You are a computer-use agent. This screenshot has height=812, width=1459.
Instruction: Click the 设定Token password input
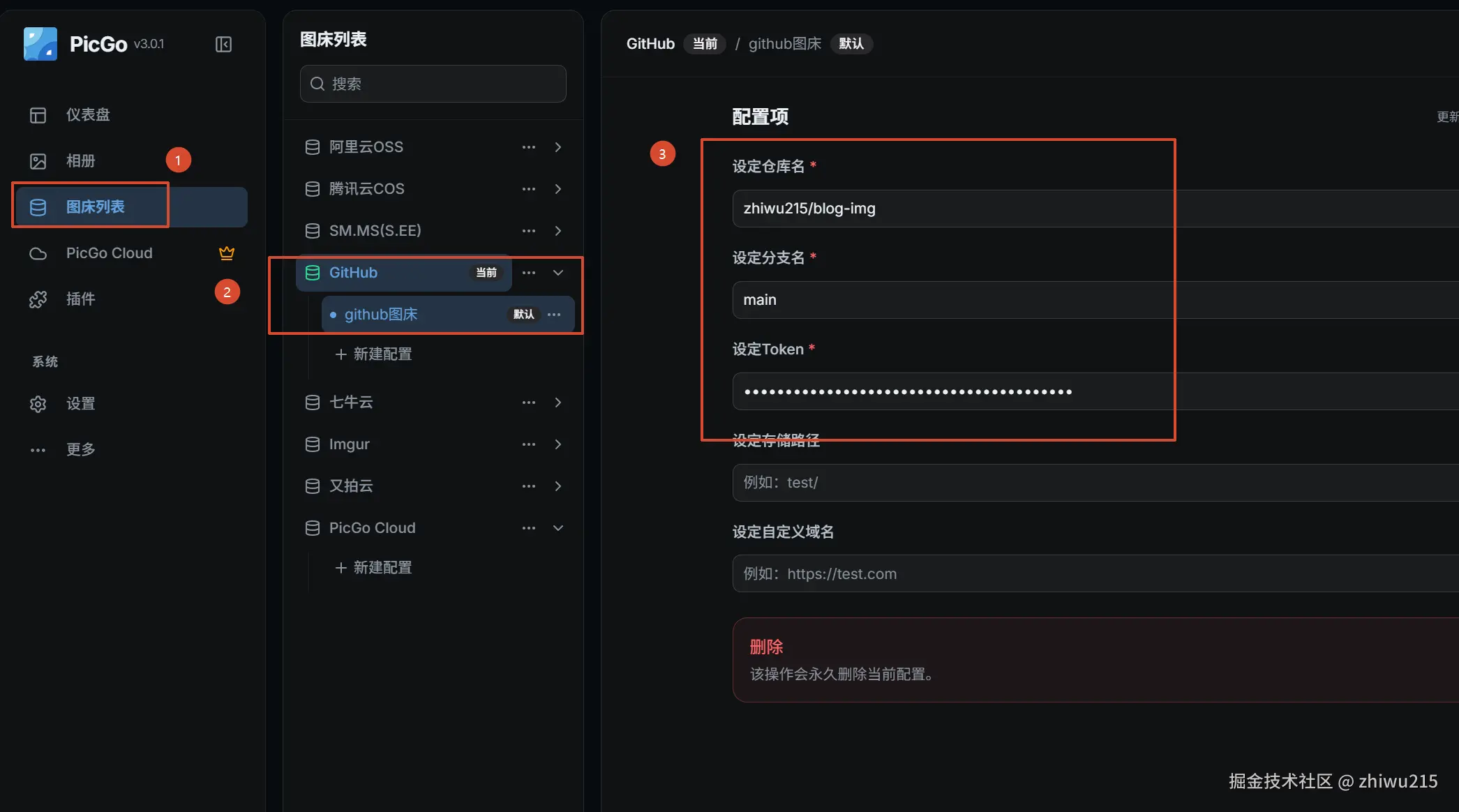[1095, 391]
